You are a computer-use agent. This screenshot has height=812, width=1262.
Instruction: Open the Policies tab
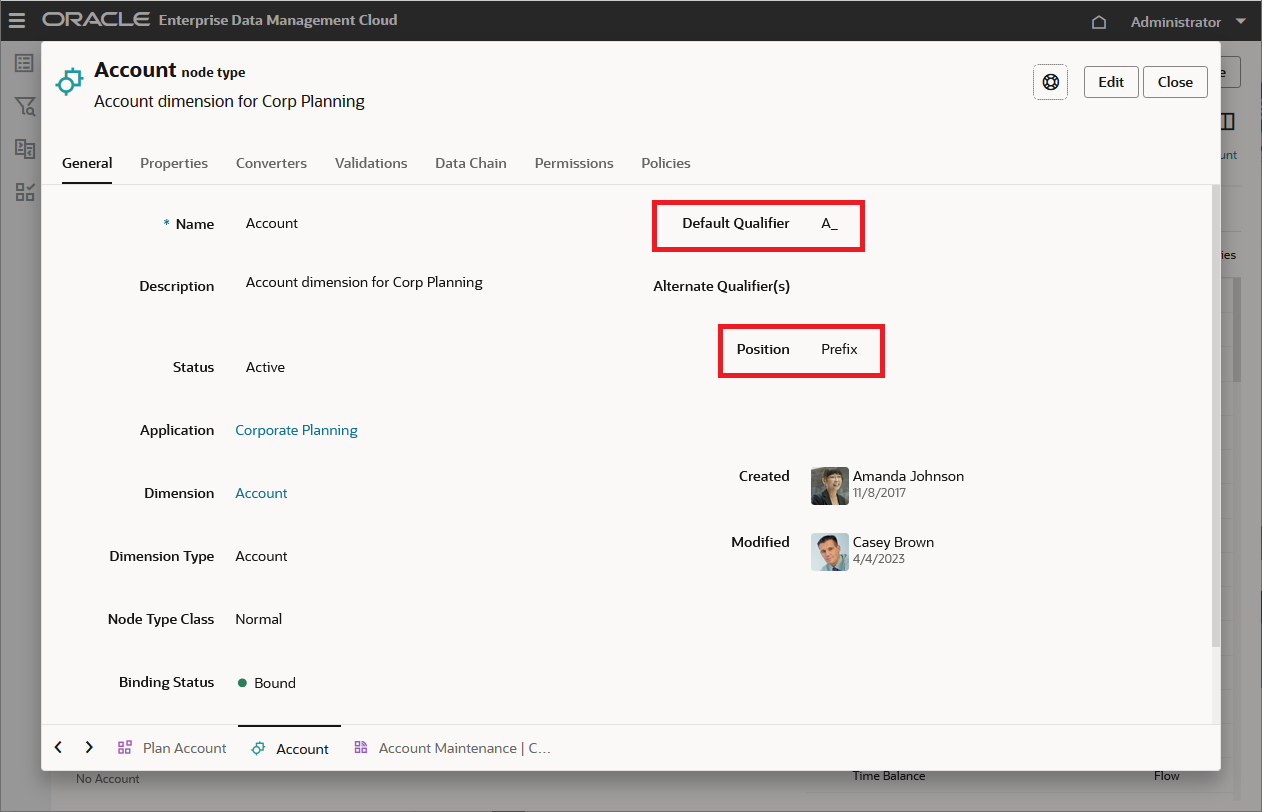pos(666,163)
